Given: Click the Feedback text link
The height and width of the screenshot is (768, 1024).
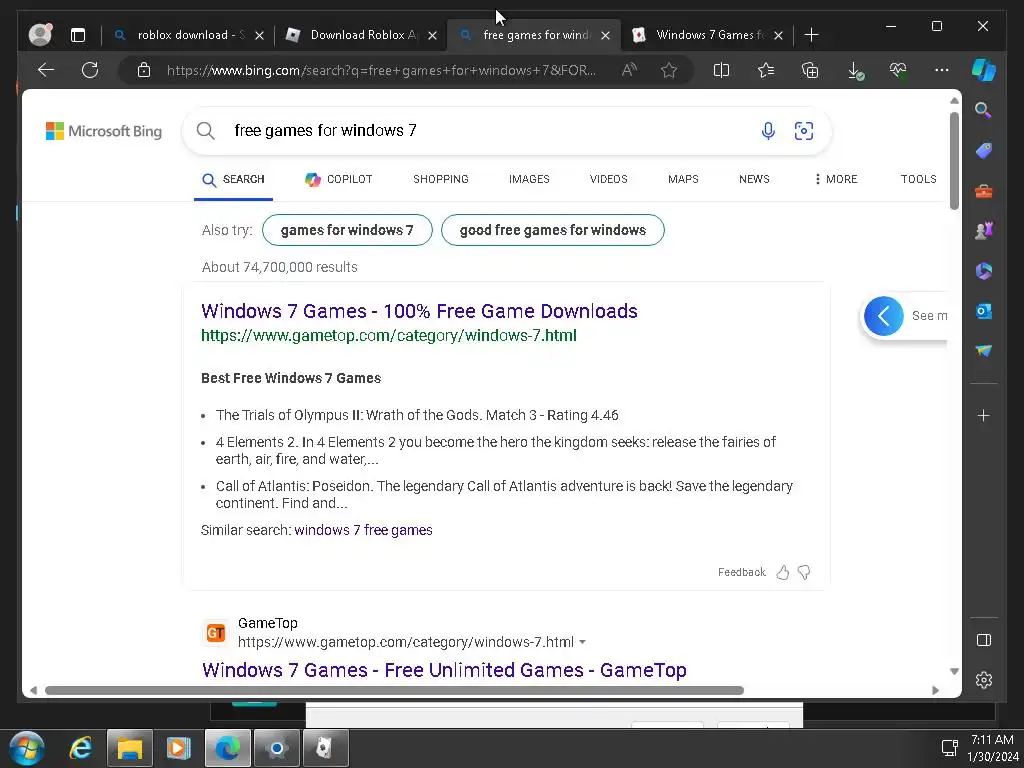Looking at the screenshot, I should click(x=741, y=573).
